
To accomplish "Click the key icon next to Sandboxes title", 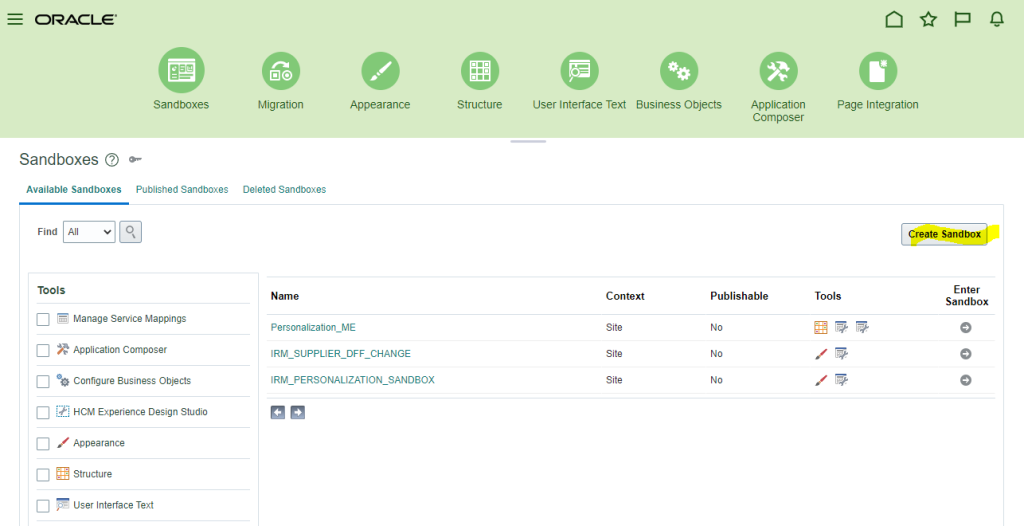I will [x=135, y=159].
